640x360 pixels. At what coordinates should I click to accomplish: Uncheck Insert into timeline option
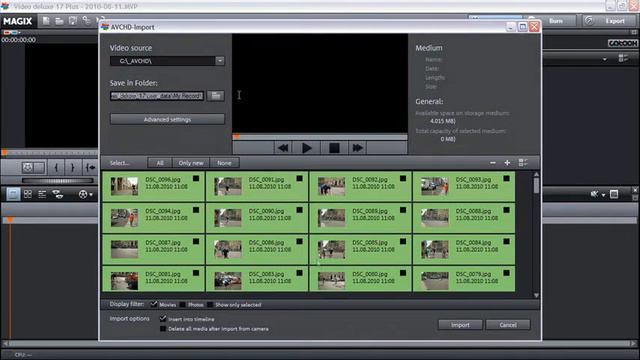pyautogui.click(x=163, y=318)
